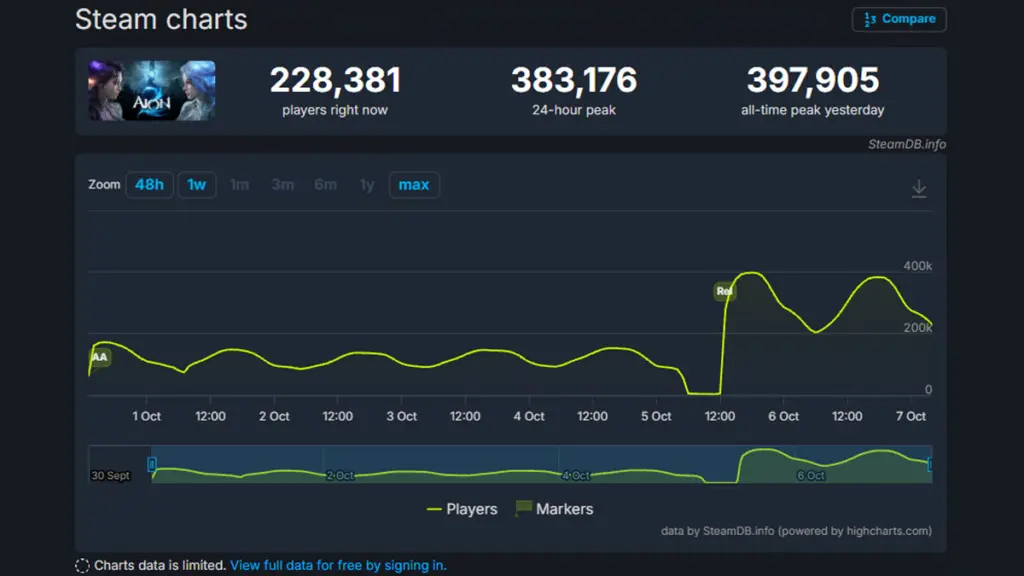
Task: Click the 400k y-axis label
Action: [917, 266]
